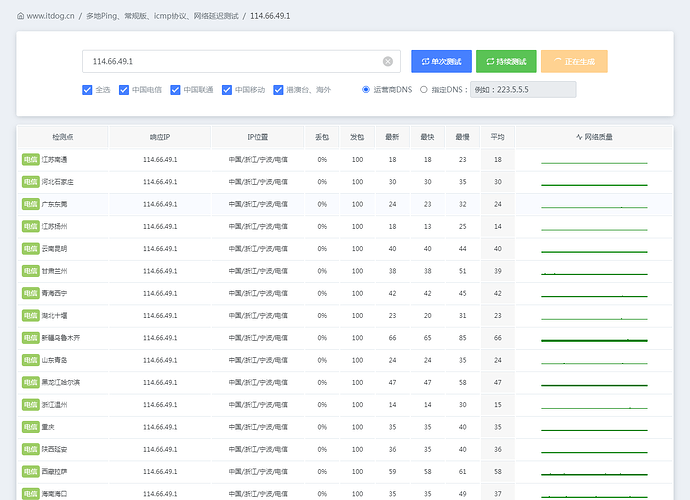
Task: Select the 浙江温州 node name
Action: (x=55, y=405)
